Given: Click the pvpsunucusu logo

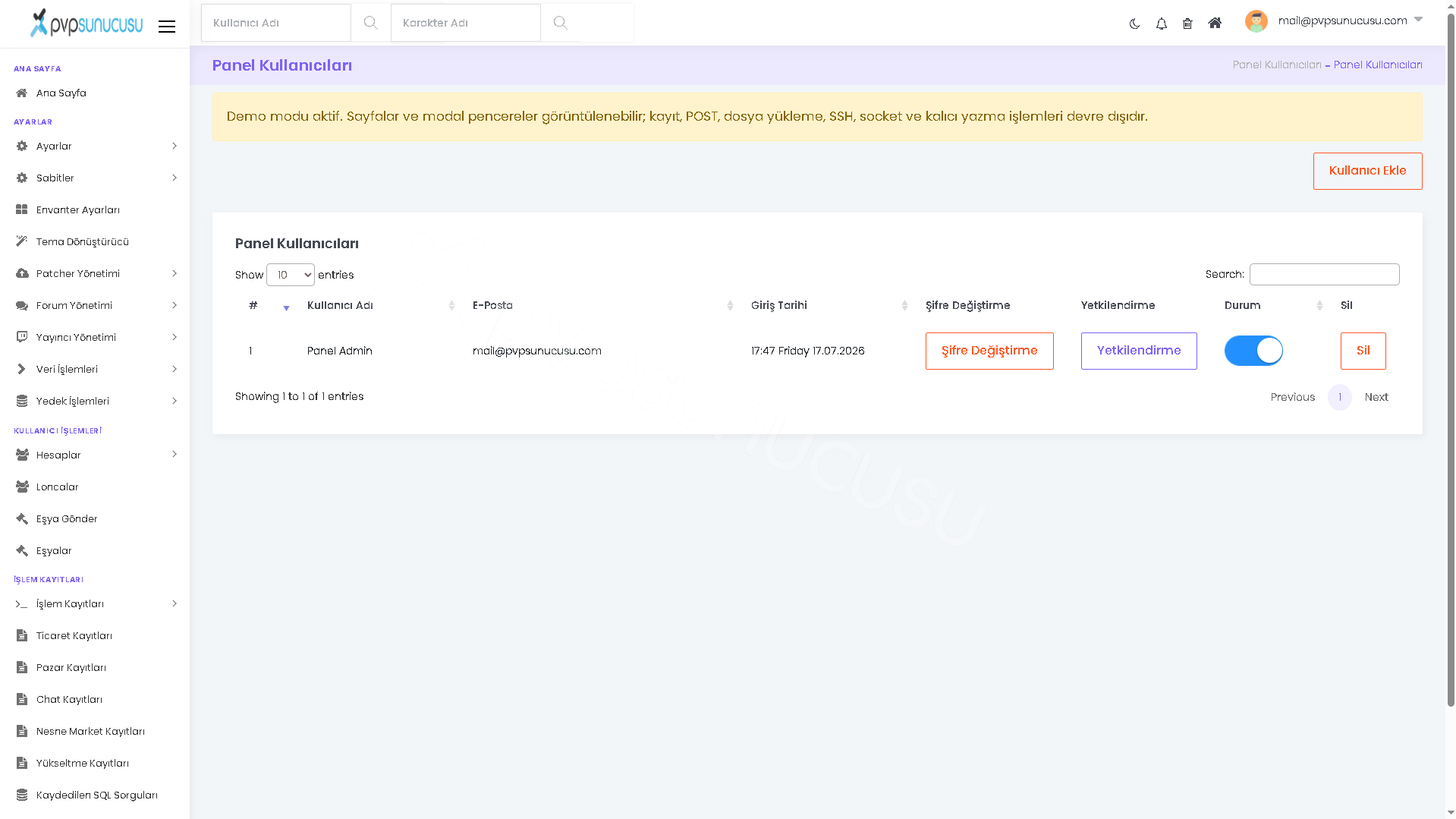Looking at the screenshot, I should click(x=86, y=24).
